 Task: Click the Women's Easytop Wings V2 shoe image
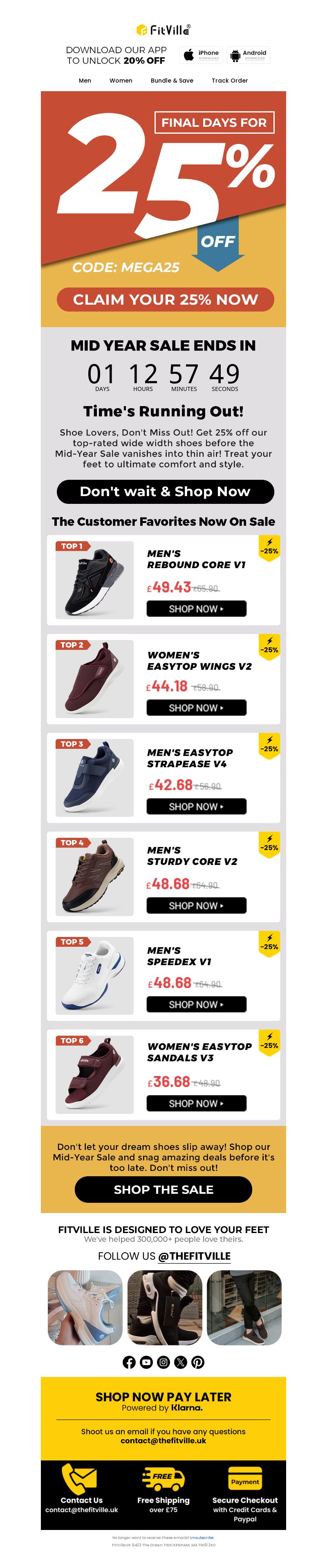pos(94,679)
